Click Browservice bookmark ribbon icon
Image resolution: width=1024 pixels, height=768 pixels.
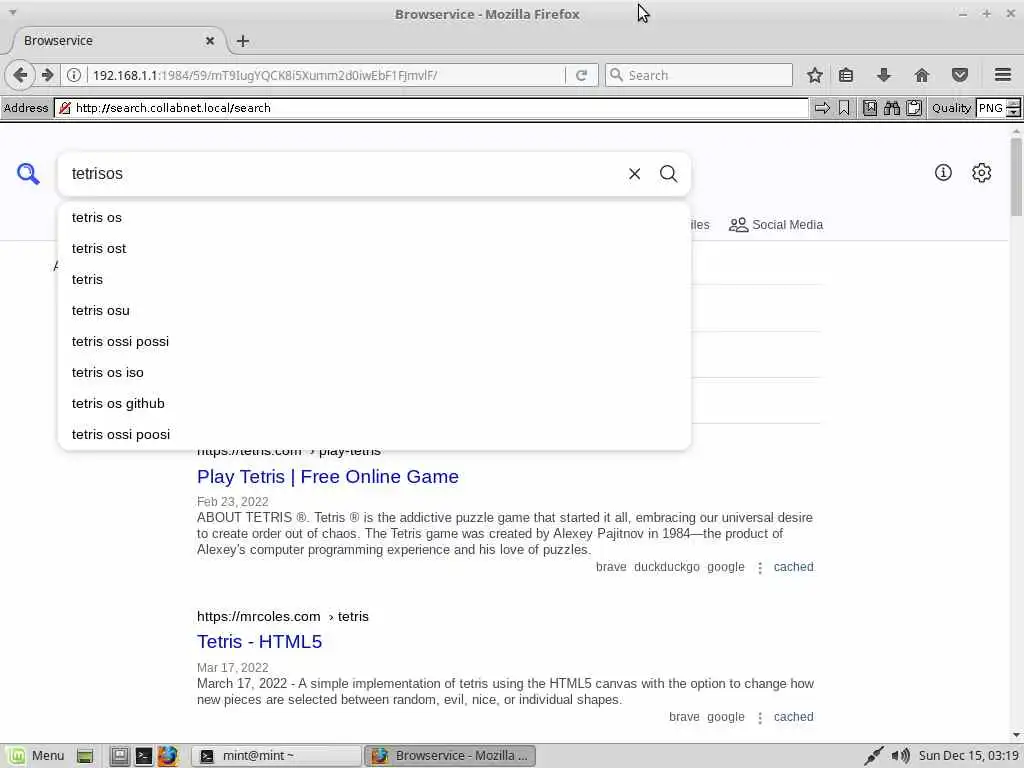[x=844, y=108]
